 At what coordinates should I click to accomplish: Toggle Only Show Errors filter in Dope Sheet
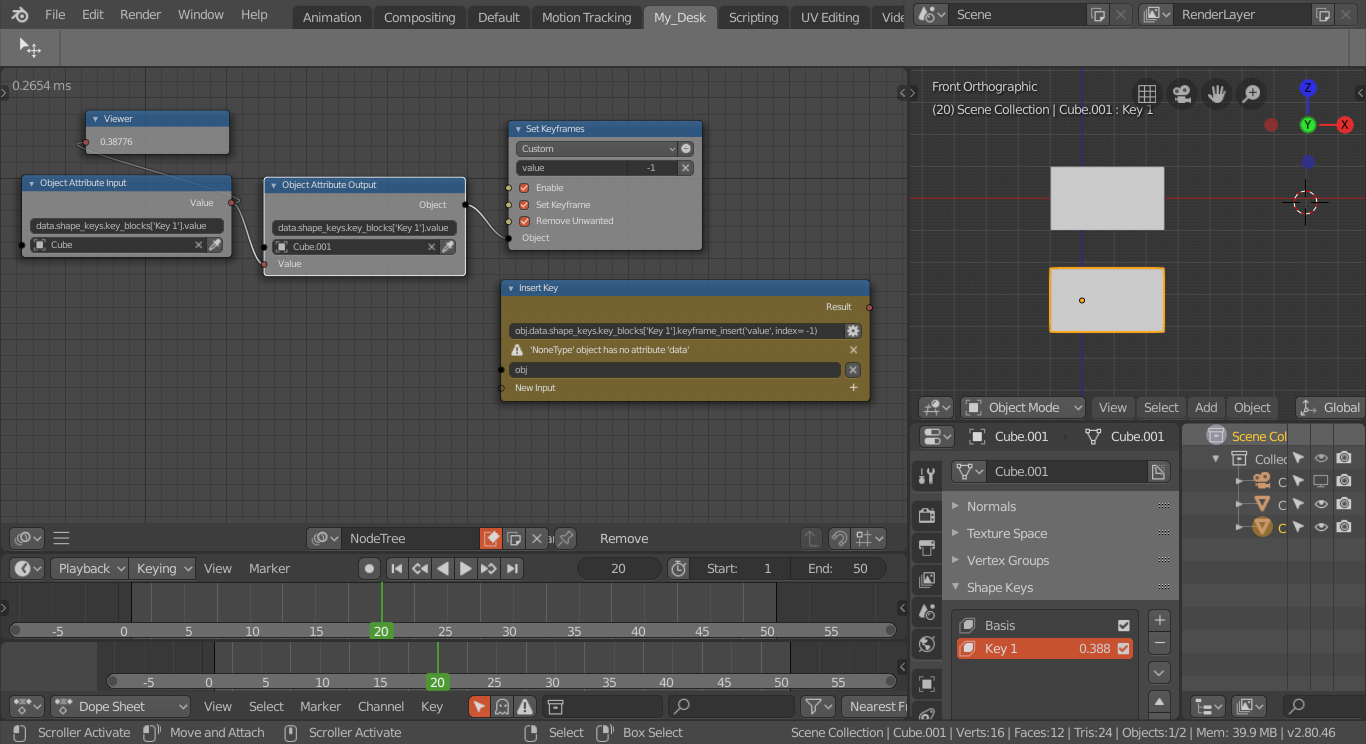[x=525, y=706]
